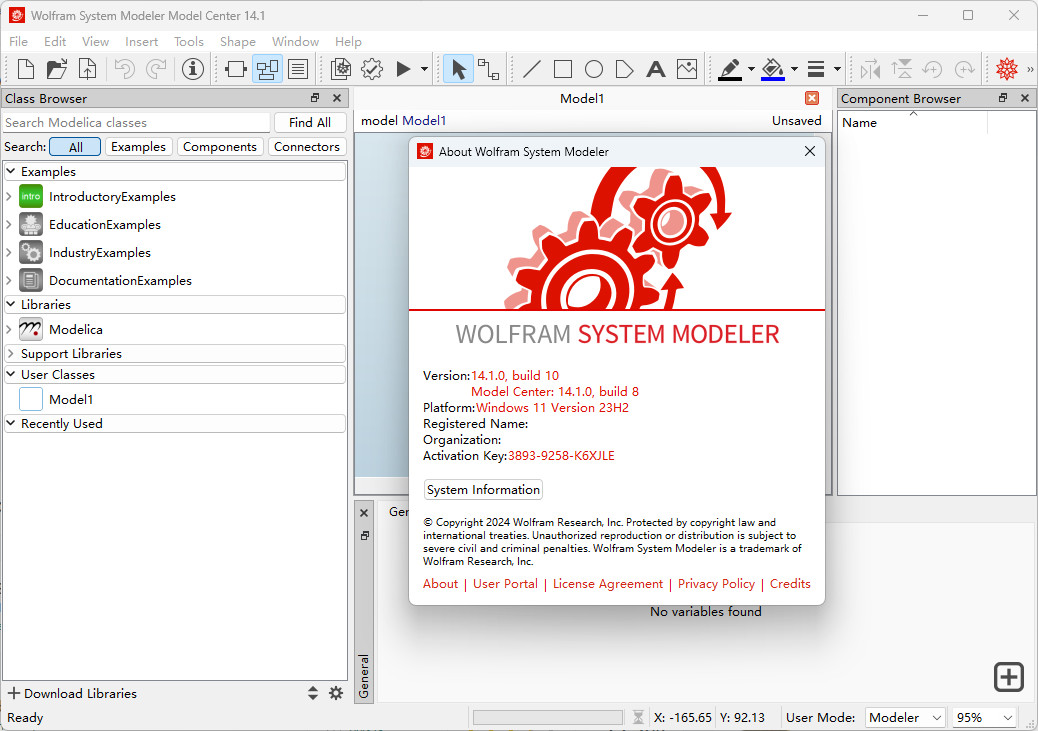Screen dimensions: 1038x731
Task: Open the Tools menu
Action: point(189,42)
